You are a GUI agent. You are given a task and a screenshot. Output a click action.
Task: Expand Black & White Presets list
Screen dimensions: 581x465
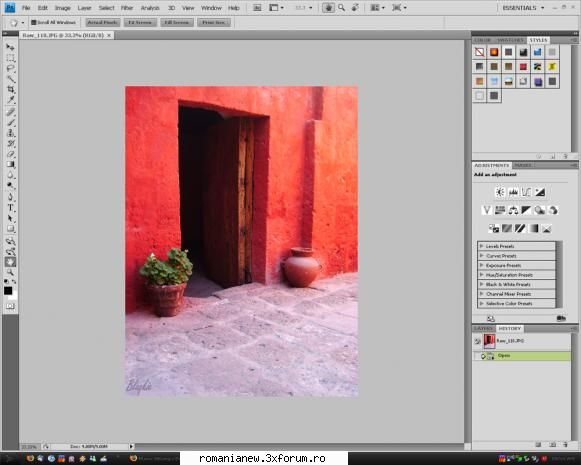tap(482, 284)
